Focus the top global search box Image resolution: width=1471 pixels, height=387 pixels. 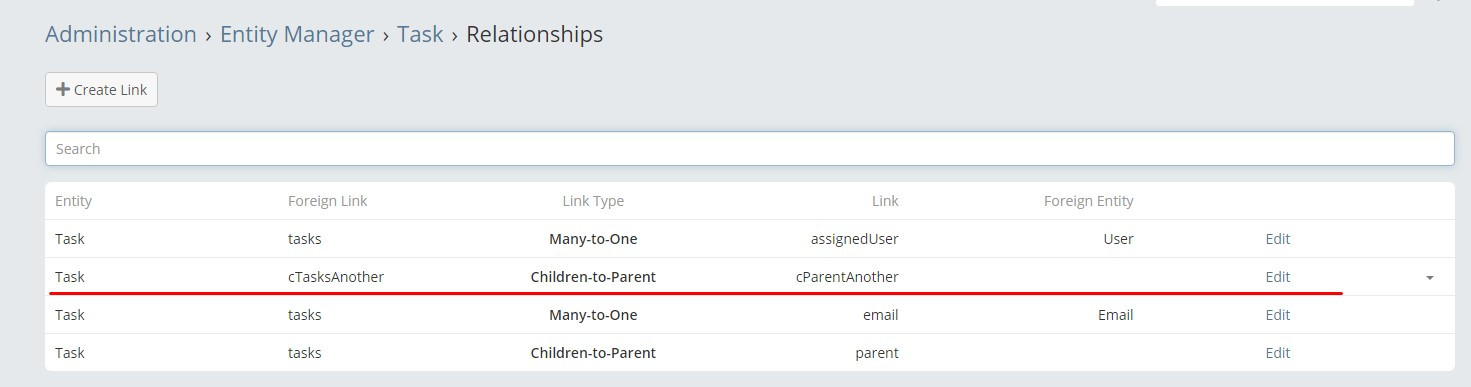[1284, 3]
